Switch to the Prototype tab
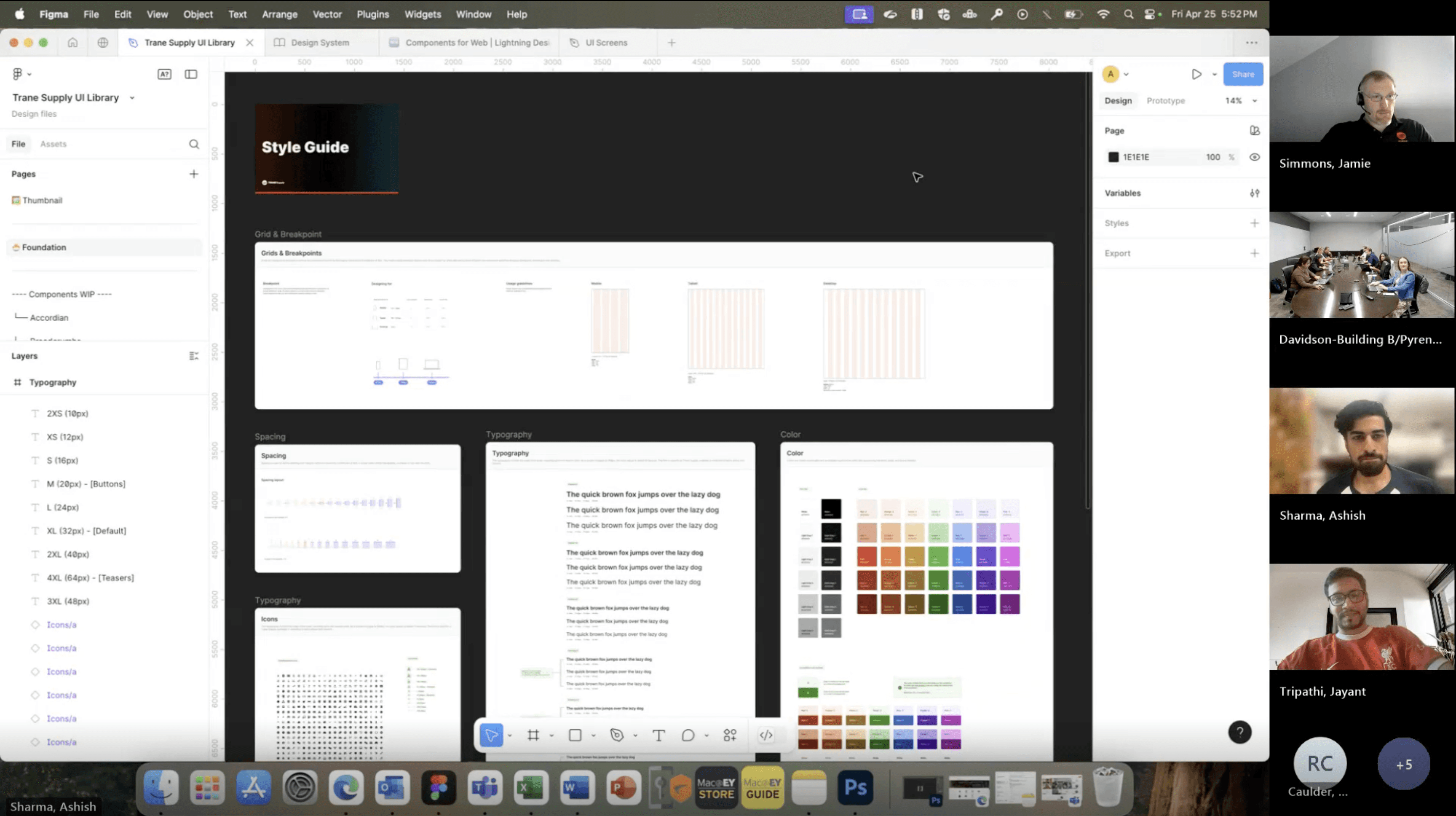Viewport: 1456px width, 816px height. [x=1165, y=101]
